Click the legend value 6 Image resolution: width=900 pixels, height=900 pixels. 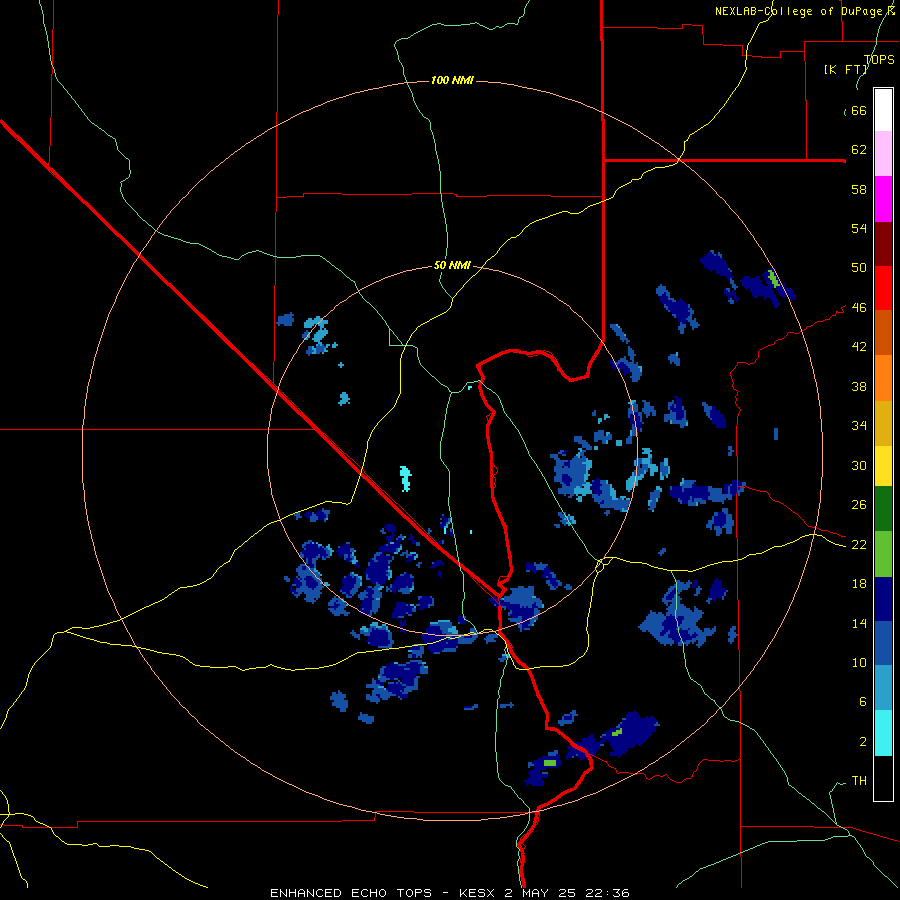coord(863,702)
